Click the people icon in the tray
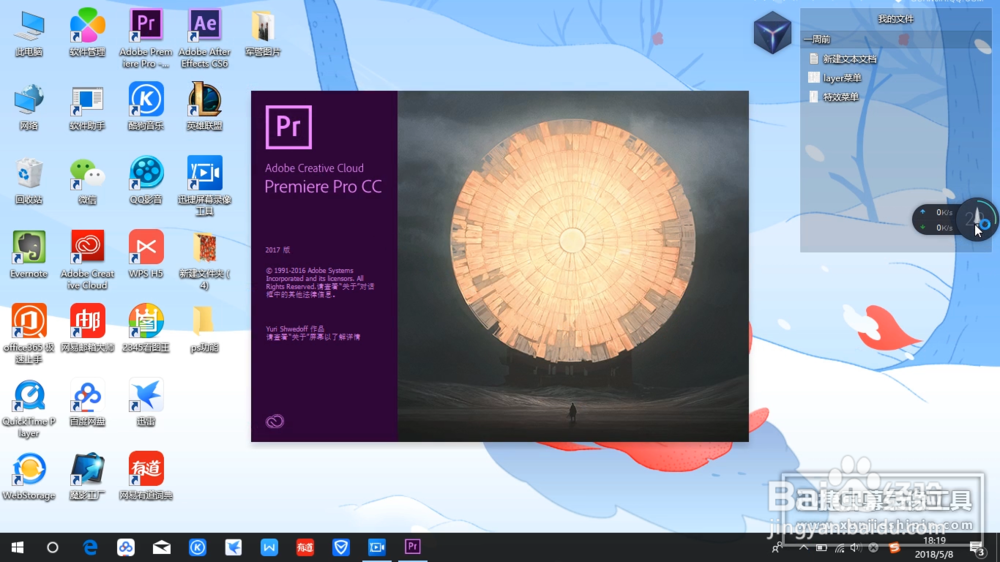 click(776, 547)
